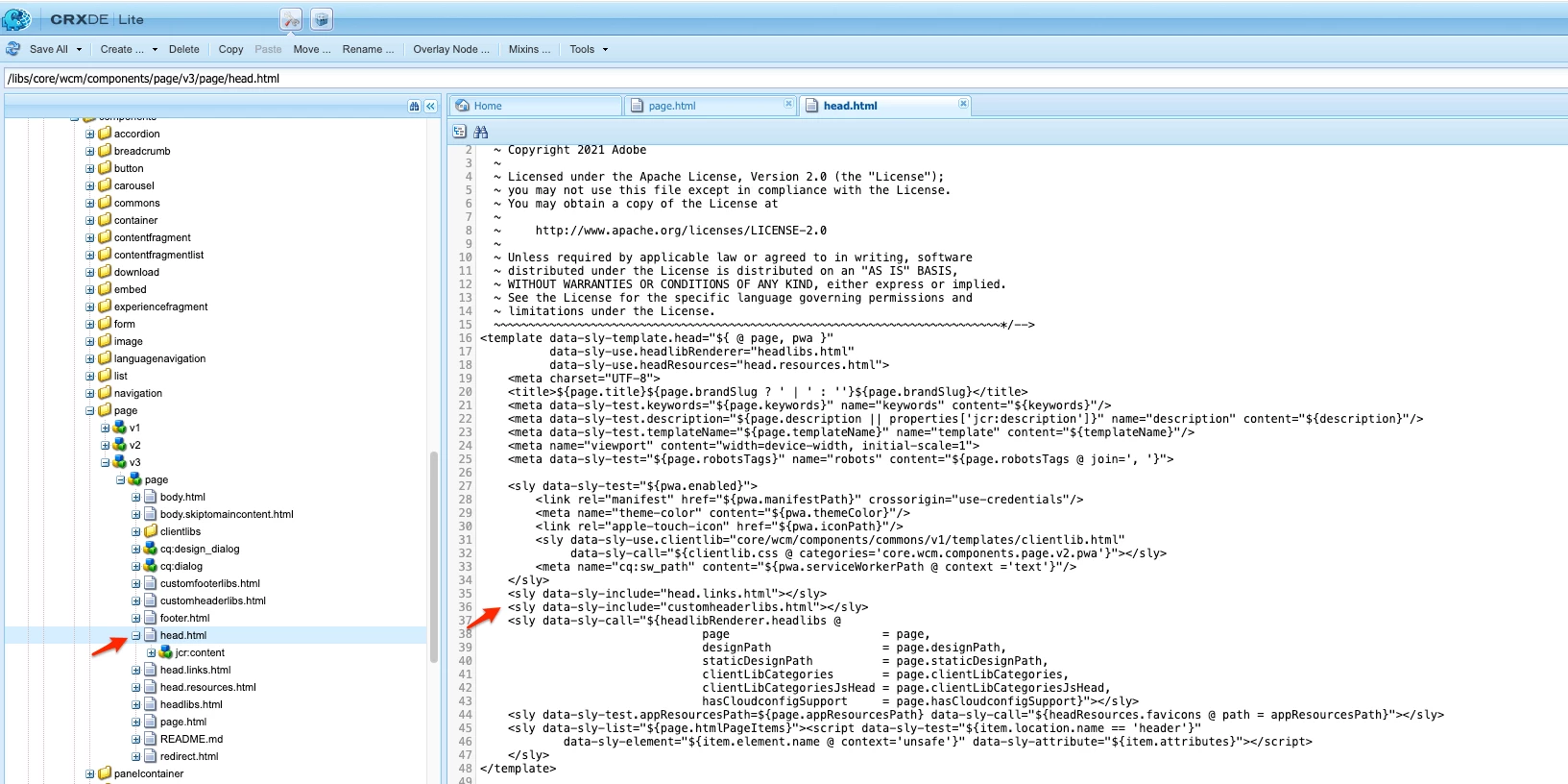Select body.skiptomaincontent.html in the tree
Viewport: 1568px width, 784px height.
227,514
